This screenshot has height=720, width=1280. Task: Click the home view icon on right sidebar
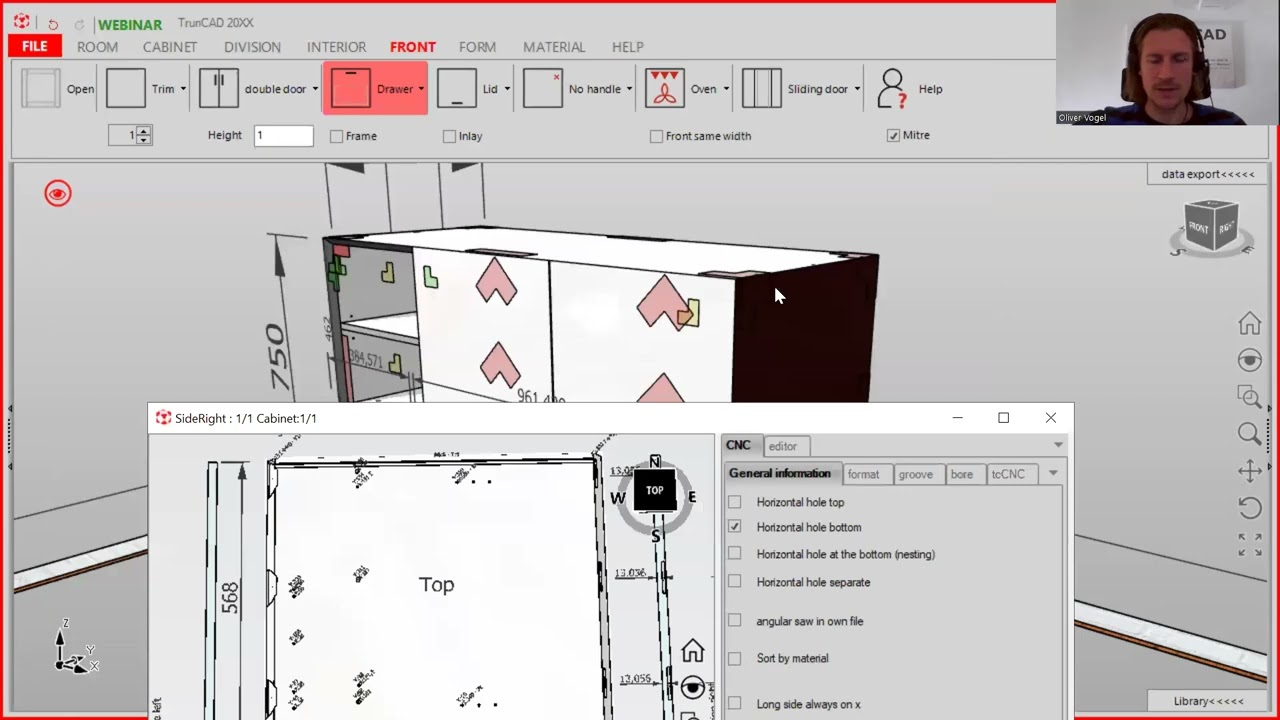[x=1250, y=323]
